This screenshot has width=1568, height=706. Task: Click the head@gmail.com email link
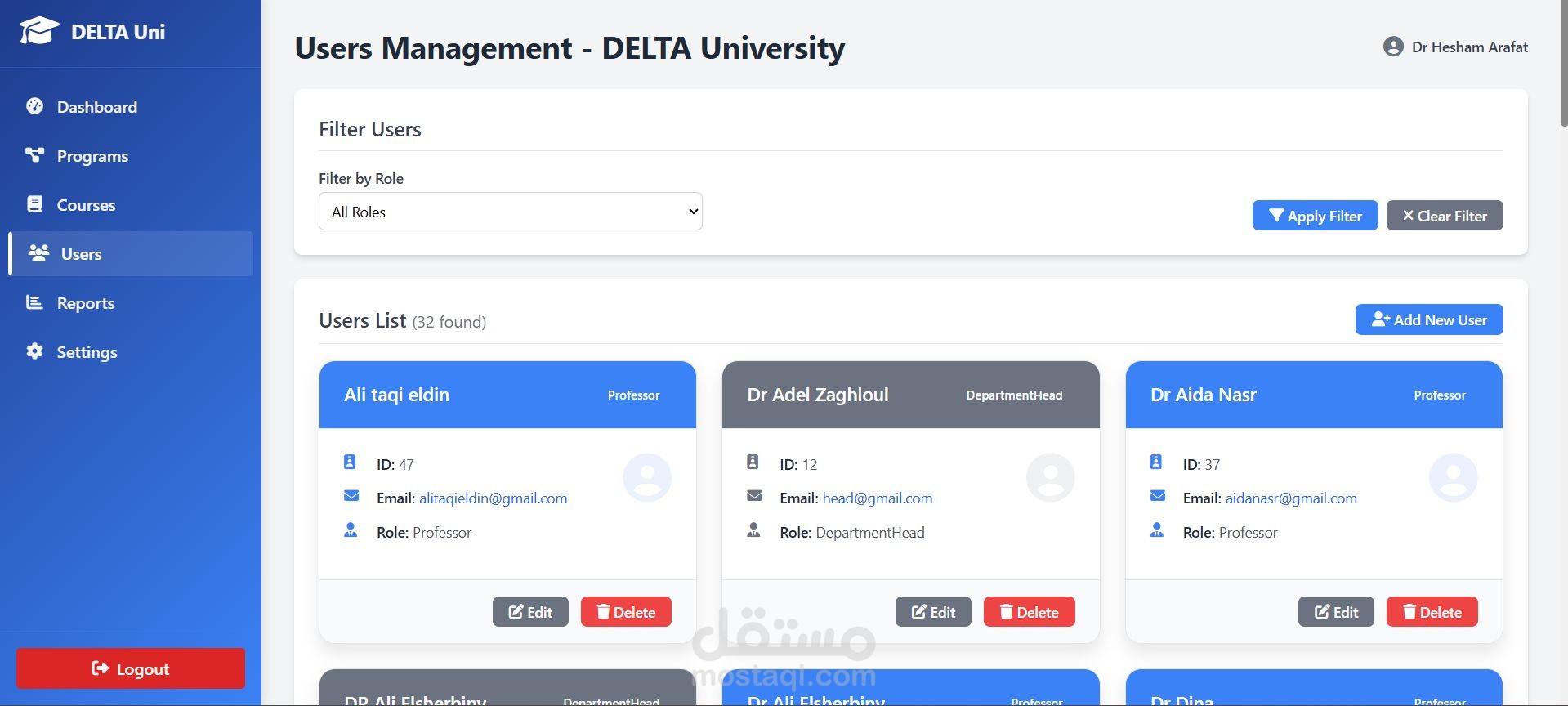(x=878, y=498)
